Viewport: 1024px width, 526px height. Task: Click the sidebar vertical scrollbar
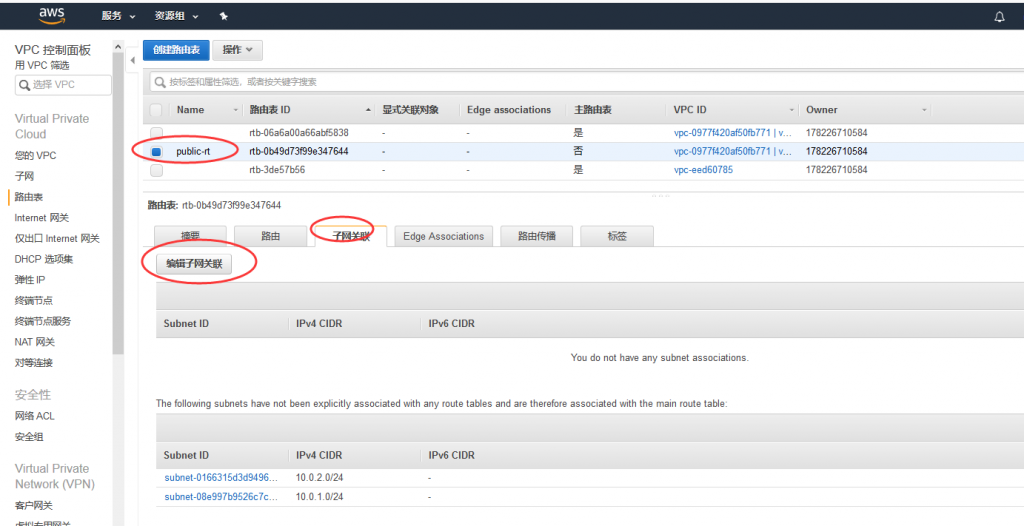coord(118,200)
